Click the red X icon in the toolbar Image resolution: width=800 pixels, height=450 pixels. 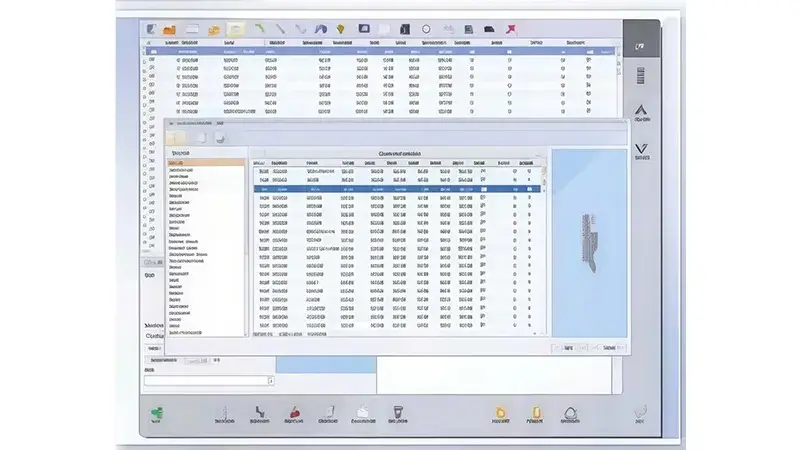coord(511,29)
